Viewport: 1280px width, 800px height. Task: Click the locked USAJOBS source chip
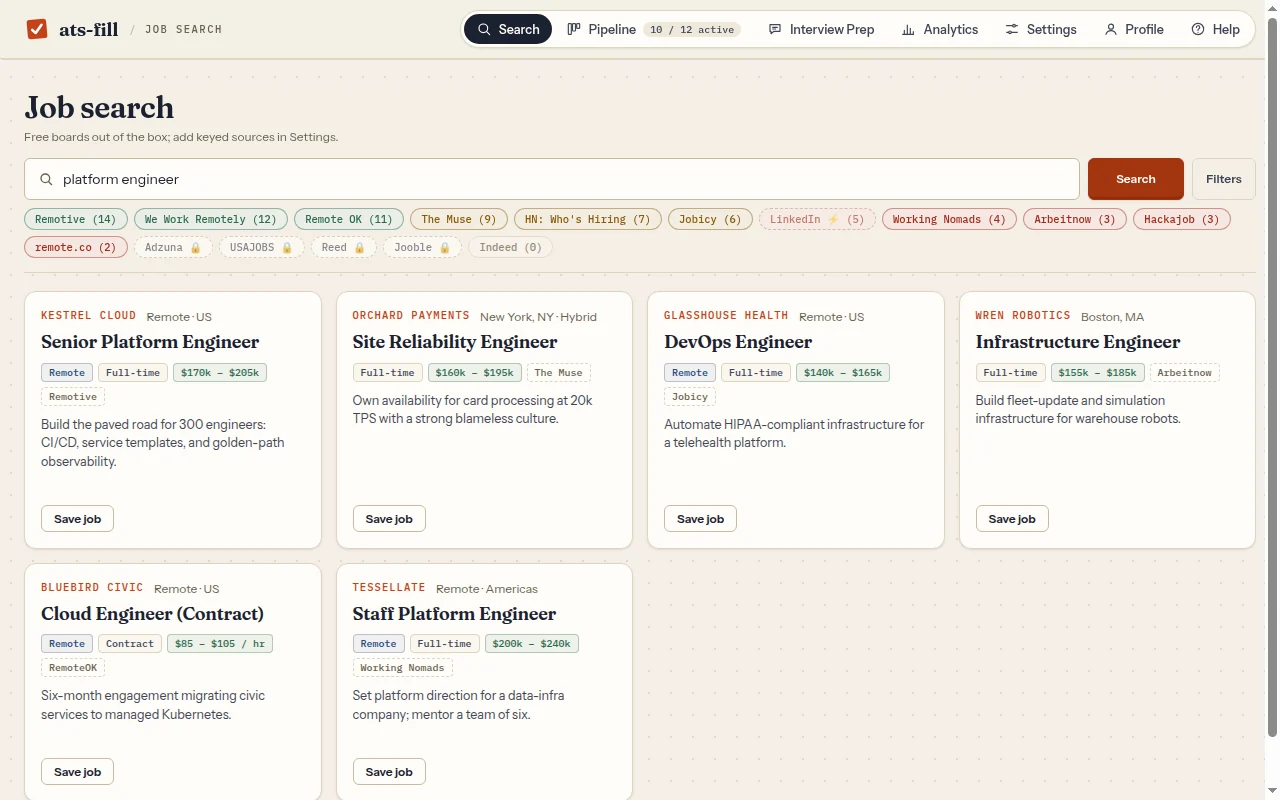pos(262,247)
